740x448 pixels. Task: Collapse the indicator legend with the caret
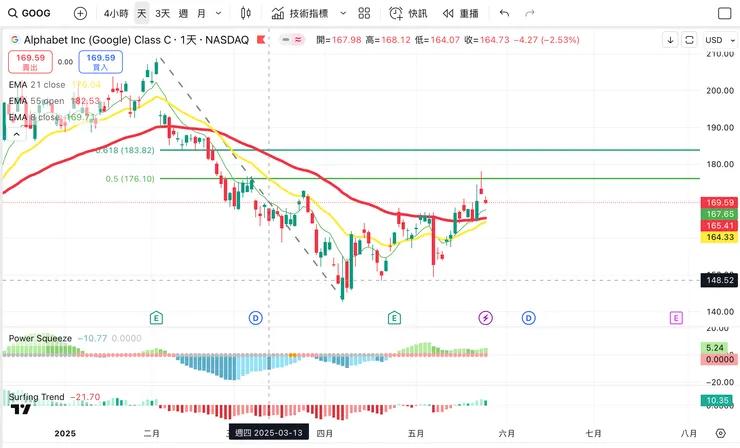(x=17, y=135)
